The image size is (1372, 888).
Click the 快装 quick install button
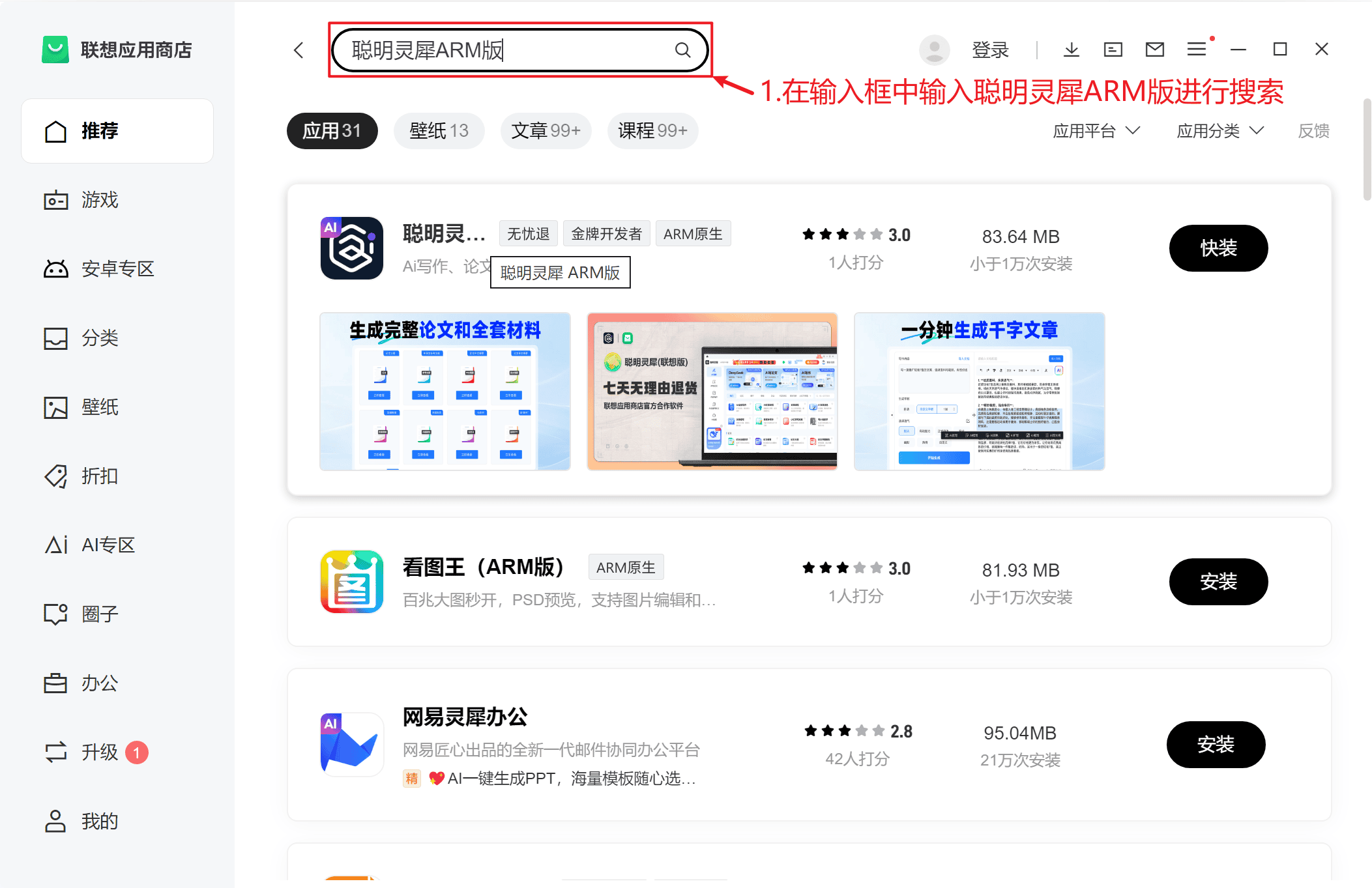click(1219, 248)
